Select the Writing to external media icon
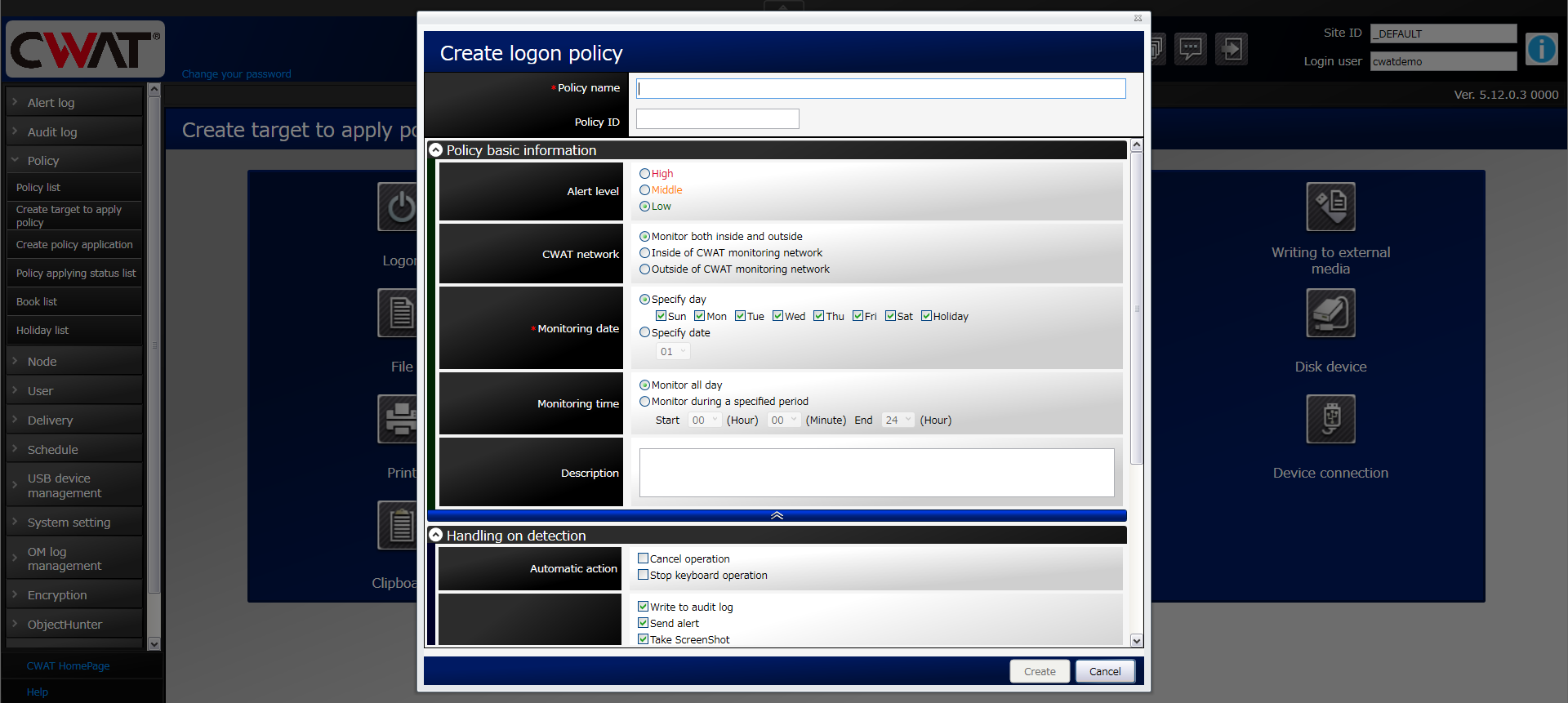 pyautogui.click(x=1330, y=207)
